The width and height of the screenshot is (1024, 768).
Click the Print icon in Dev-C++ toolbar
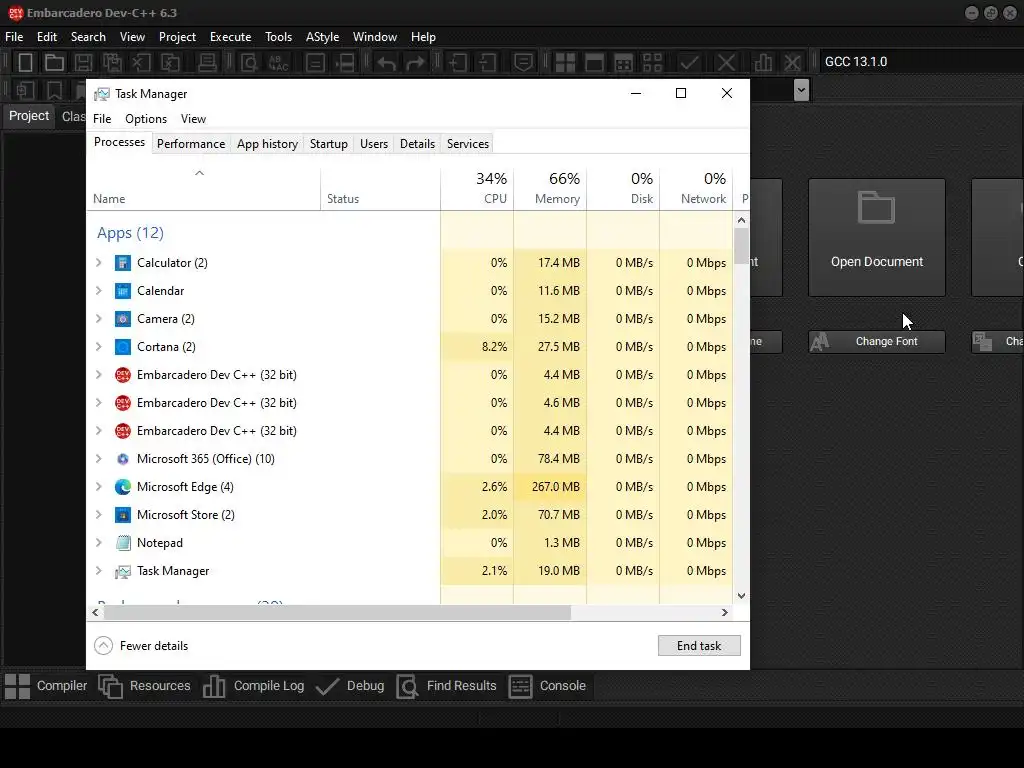[207, 63]
